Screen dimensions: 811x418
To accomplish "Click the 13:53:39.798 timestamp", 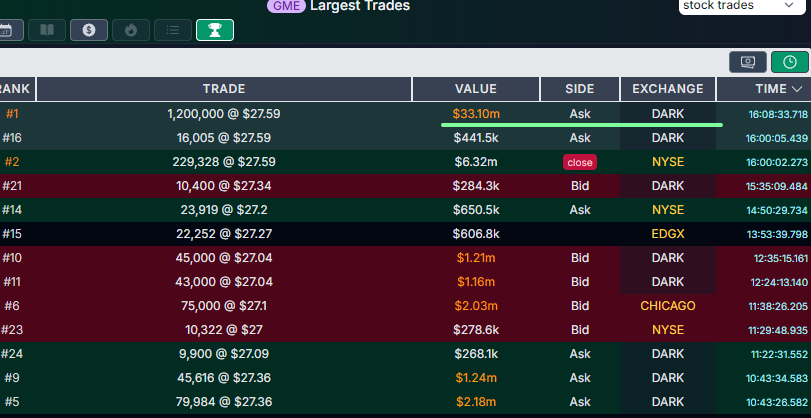I will click(x=777, y=234).
